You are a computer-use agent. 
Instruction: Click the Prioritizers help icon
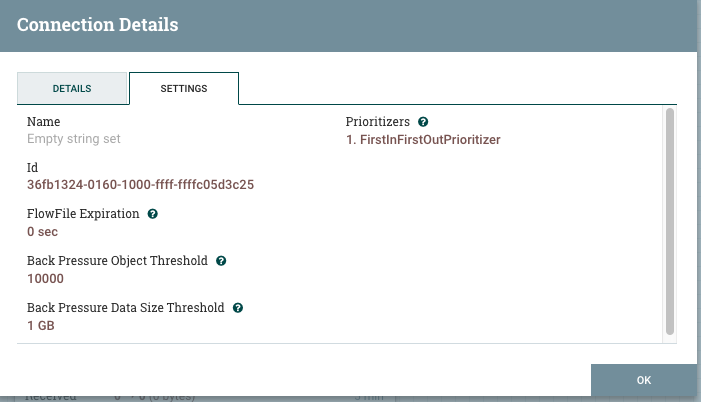(x=423, y=122)
